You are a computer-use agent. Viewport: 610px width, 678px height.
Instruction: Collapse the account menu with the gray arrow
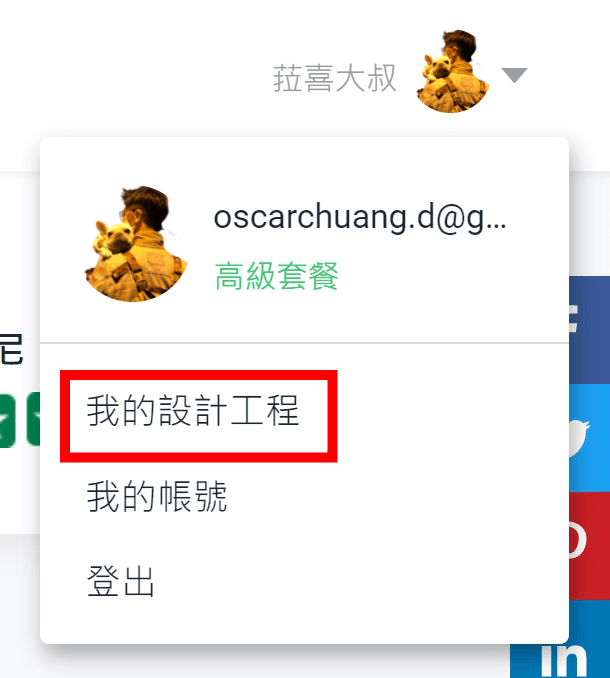tap(514, 75)
